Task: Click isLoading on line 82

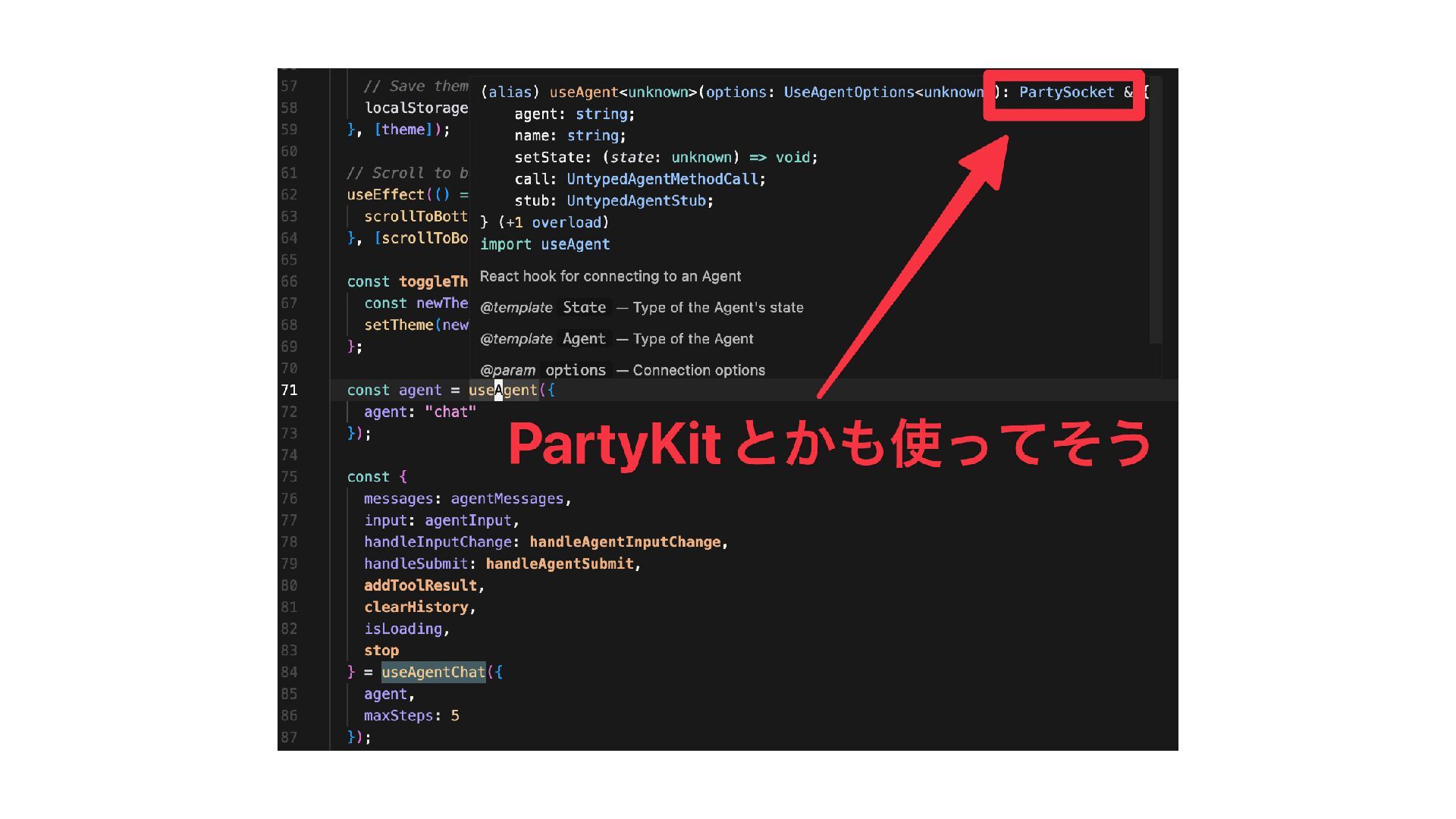Action: (x=403, y=629)
